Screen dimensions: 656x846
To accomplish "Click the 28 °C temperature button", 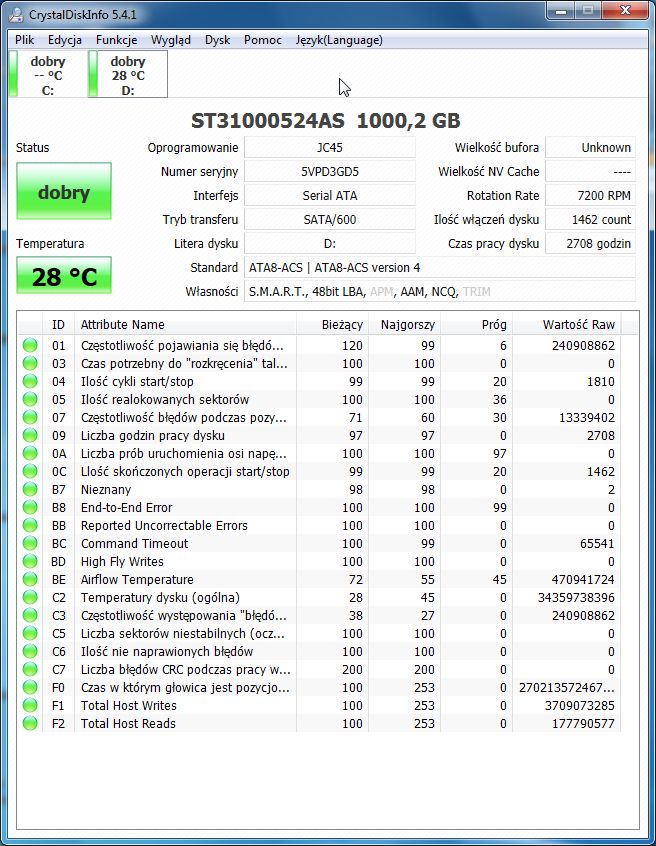I will [x=64, y=276].
